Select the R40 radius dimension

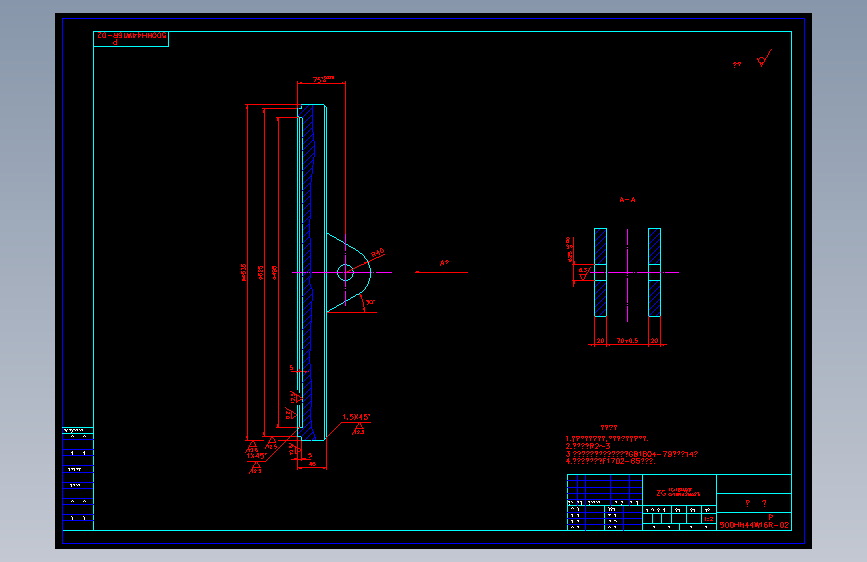(x=378, y=253)
